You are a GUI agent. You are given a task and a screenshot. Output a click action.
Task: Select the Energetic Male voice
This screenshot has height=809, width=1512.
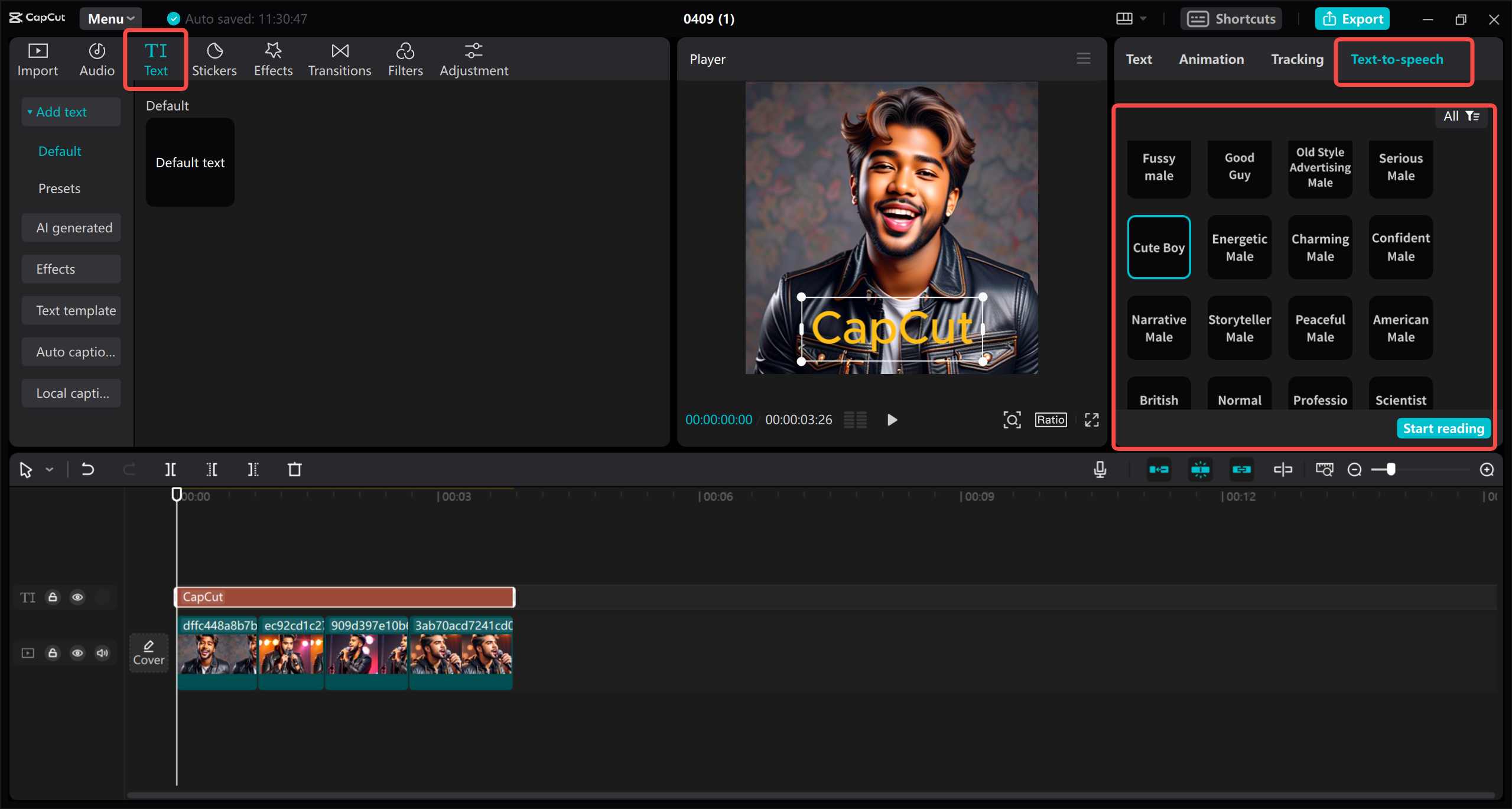coord(1239,248)
